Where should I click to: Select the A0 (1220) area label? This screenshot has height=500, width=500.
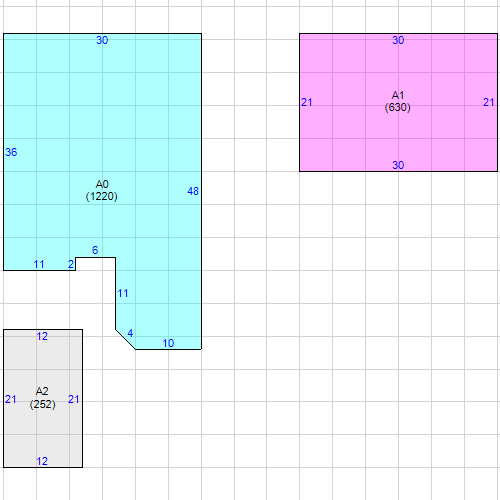pyautogui.click(x=102, y=190)
